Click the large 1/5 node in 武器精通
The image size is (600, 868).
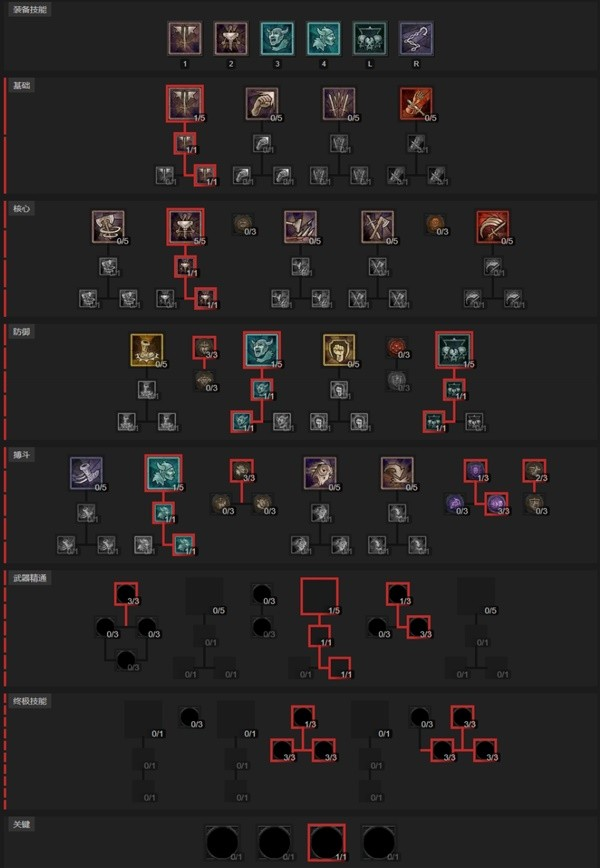(320, 596)
